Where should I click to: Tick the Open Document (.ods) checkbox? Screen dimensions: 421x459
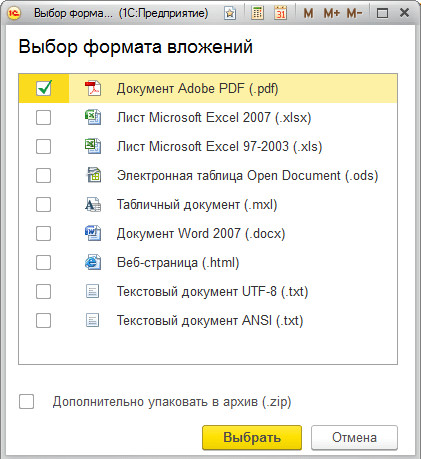[43, 176]
